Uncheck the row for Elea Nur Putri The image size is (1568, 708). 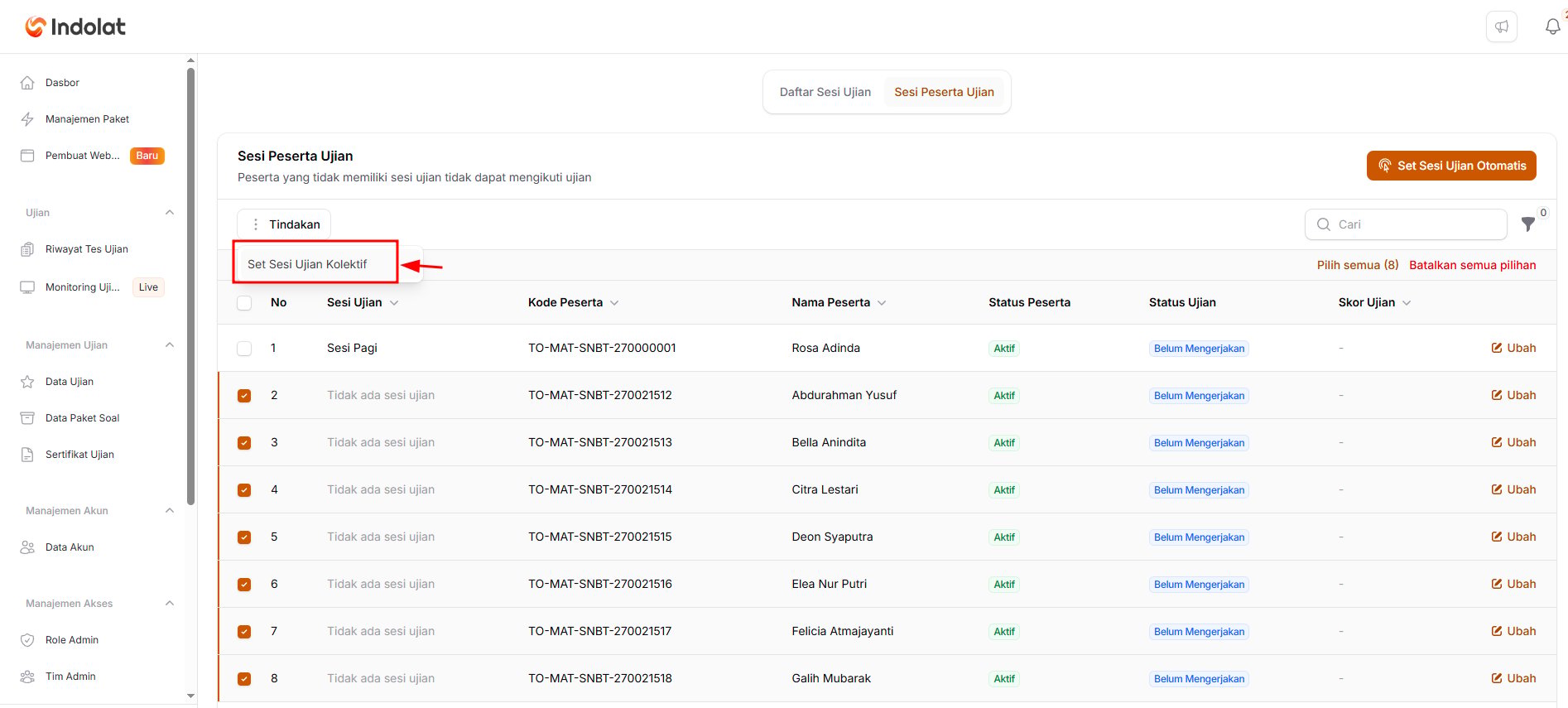(244, 585)
